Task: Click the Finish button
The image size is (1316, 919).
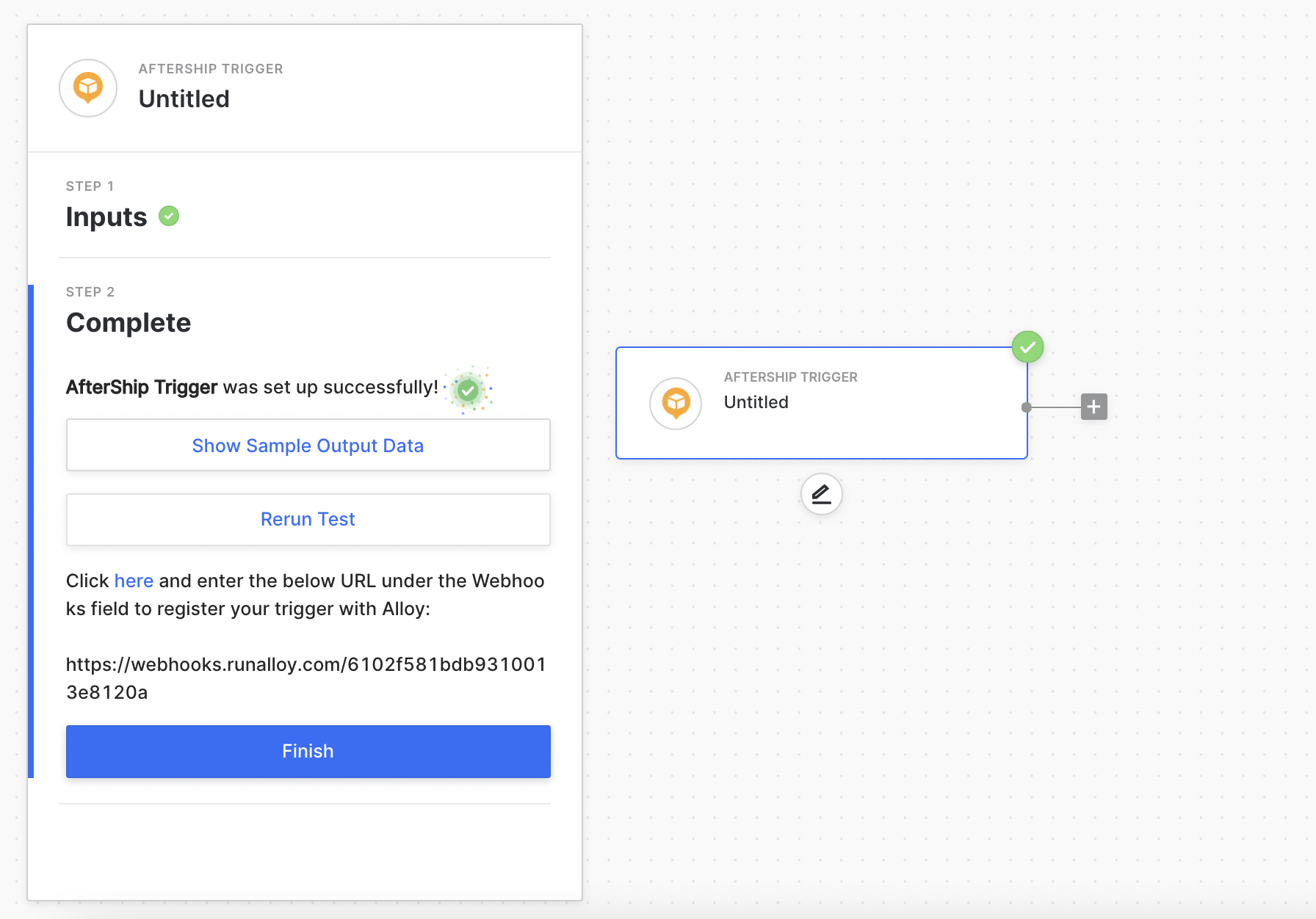Action: tap(308, 751)
